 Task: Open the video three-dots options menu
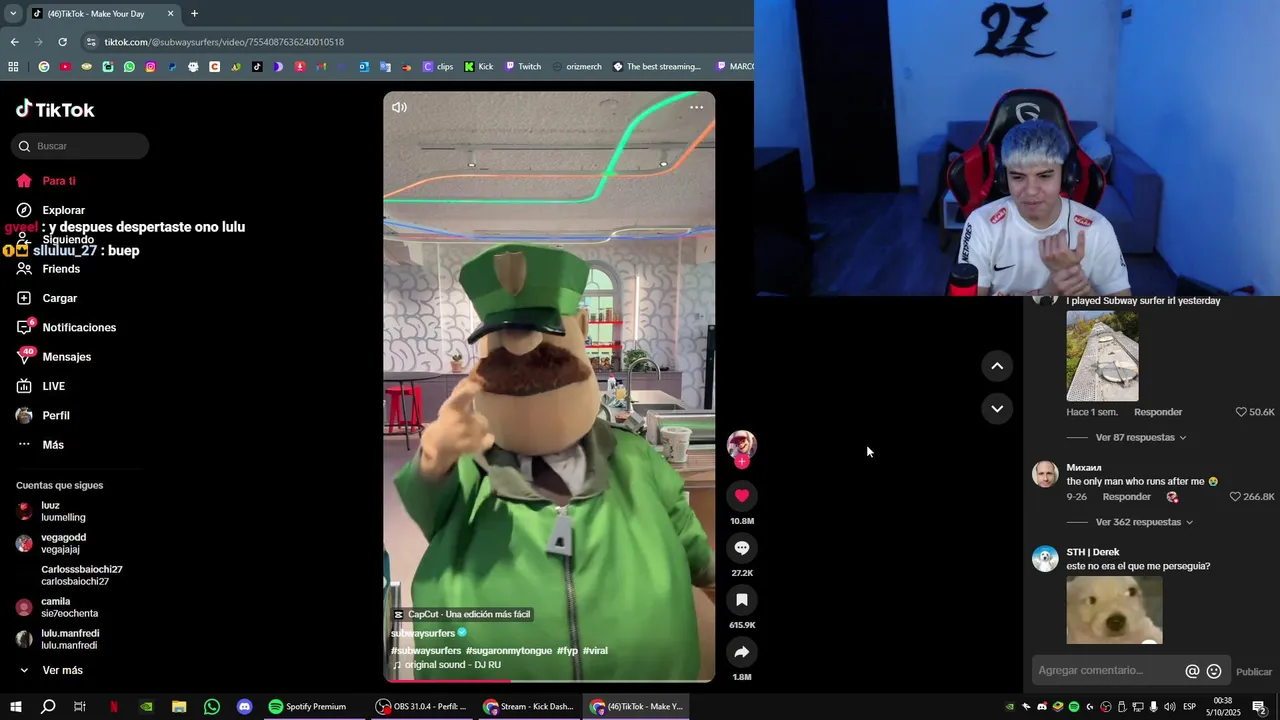[696, 107]
